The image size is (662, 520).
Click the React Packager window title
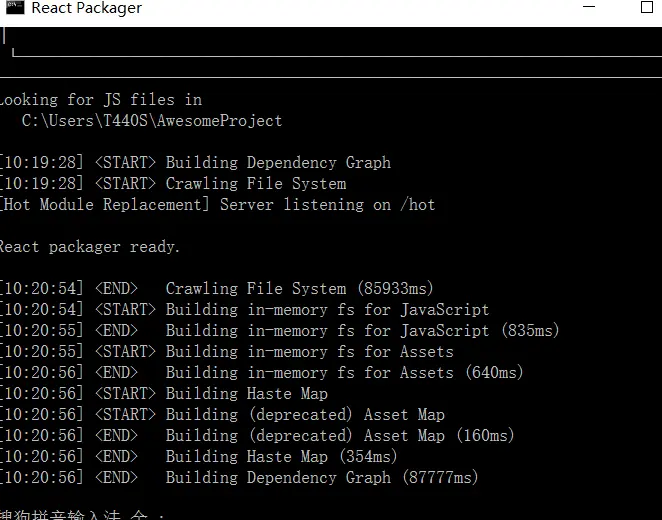(86, 9)
